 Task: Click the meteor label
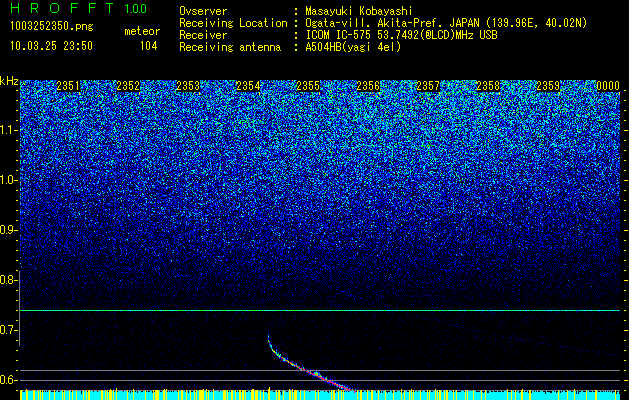click(142, 31)
